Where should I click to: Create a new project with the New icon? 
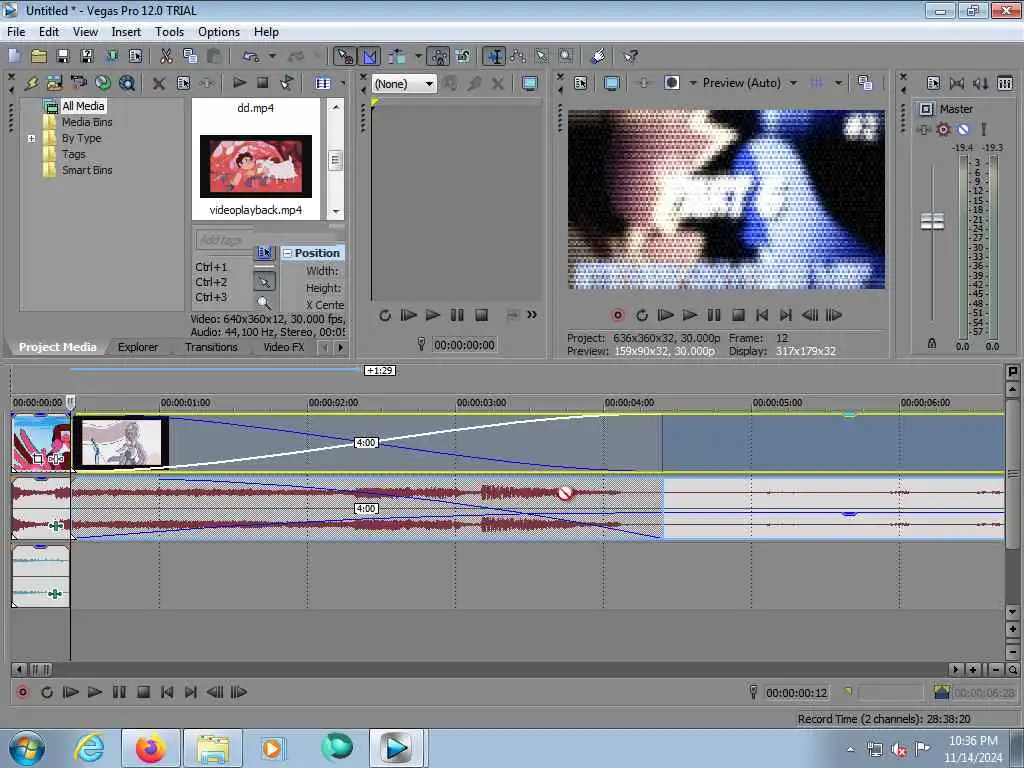point(14,56)
